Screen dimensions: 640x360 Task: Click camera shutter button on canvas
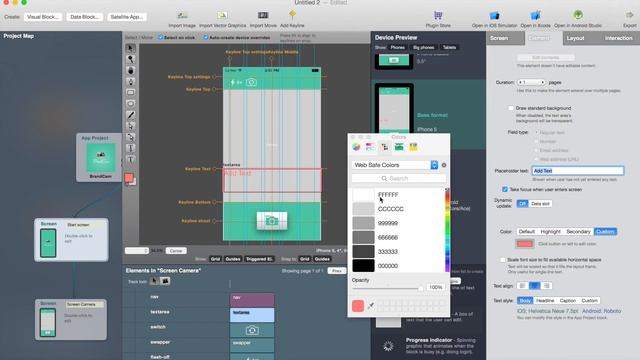[x=272, y=221]
